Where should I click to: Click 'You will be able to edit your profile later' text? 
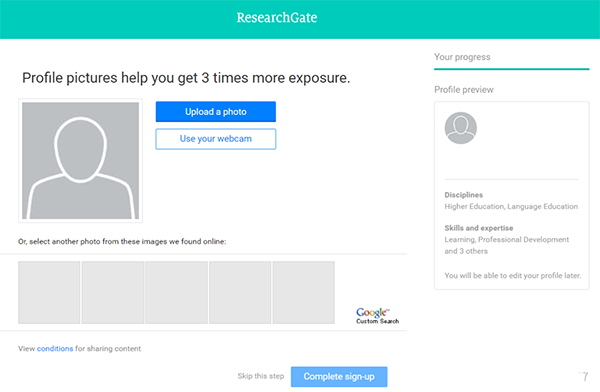[x=513, y=276]
